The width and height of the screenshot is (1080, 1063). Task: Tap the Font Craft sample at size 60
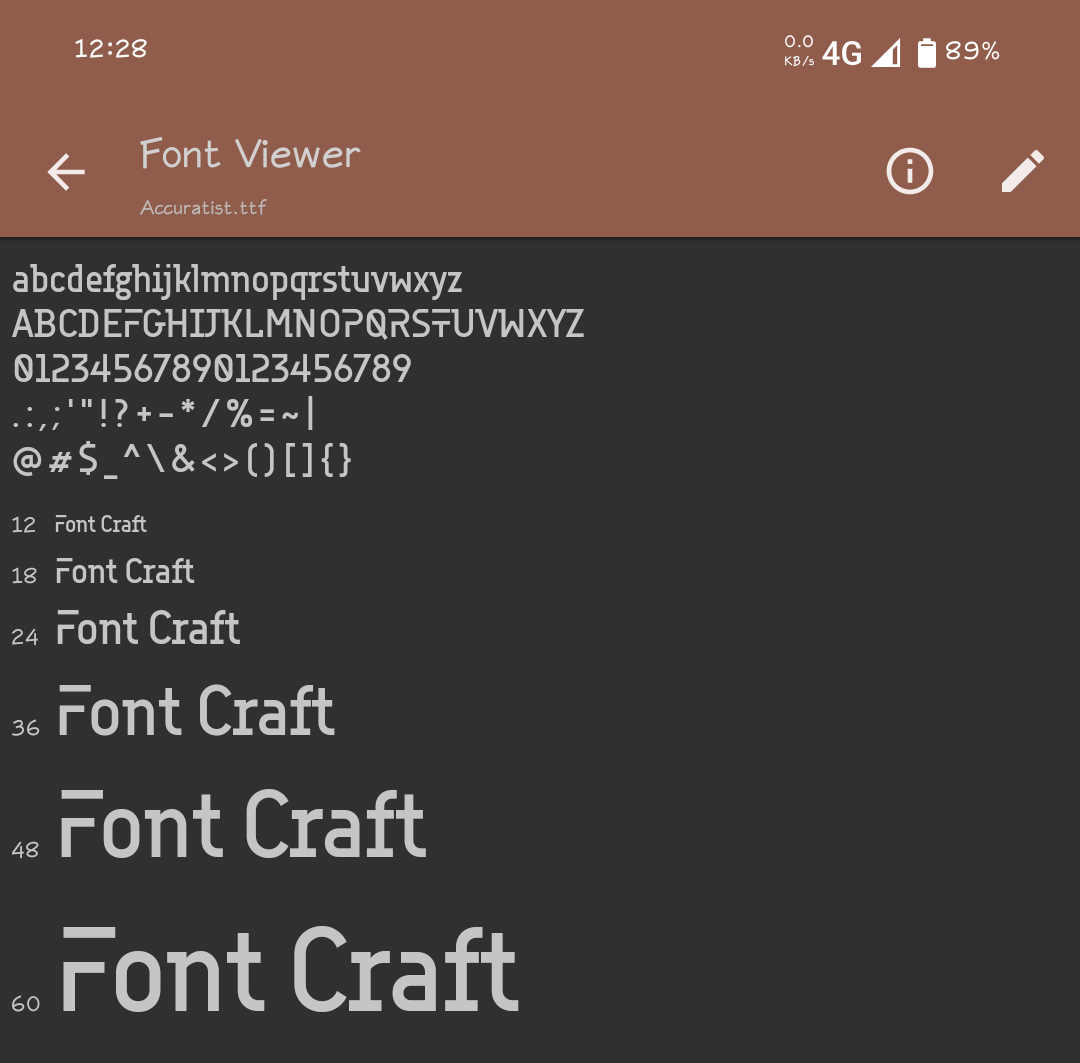click(290, 970)
